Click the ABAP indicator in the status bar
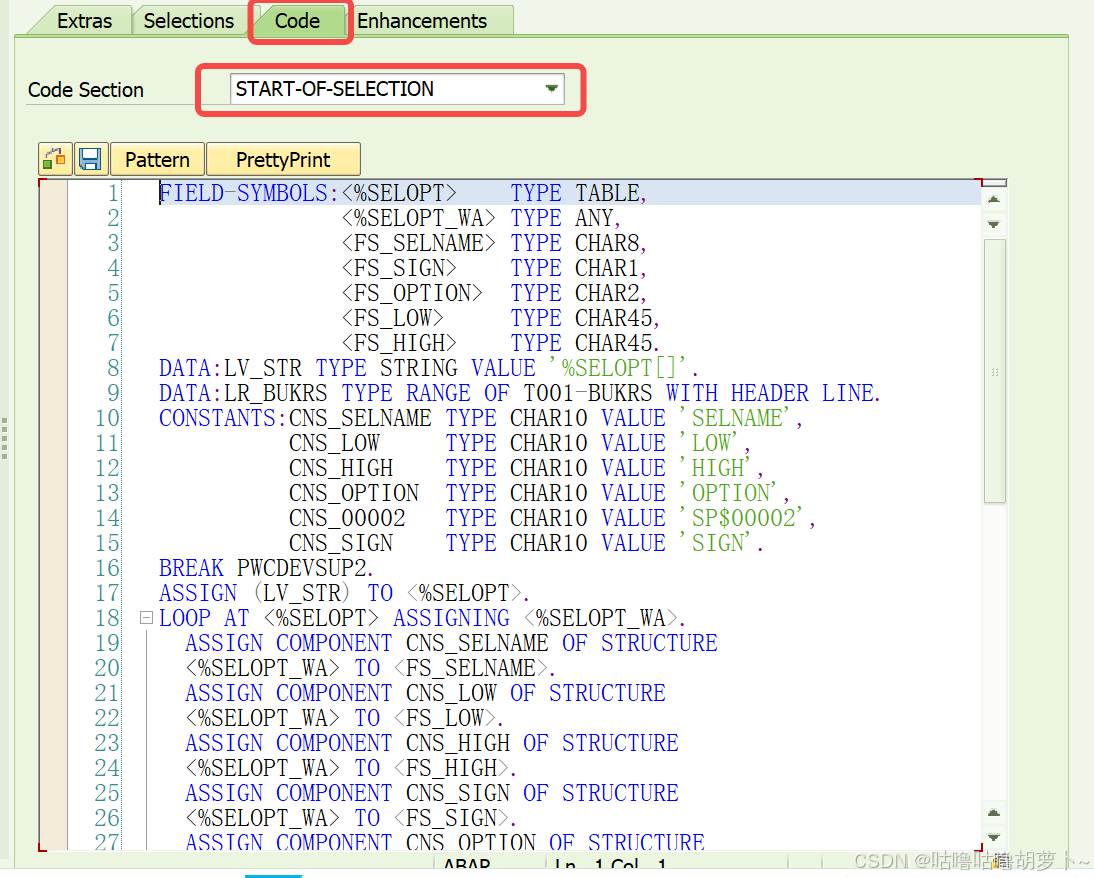 coord(465,866)
